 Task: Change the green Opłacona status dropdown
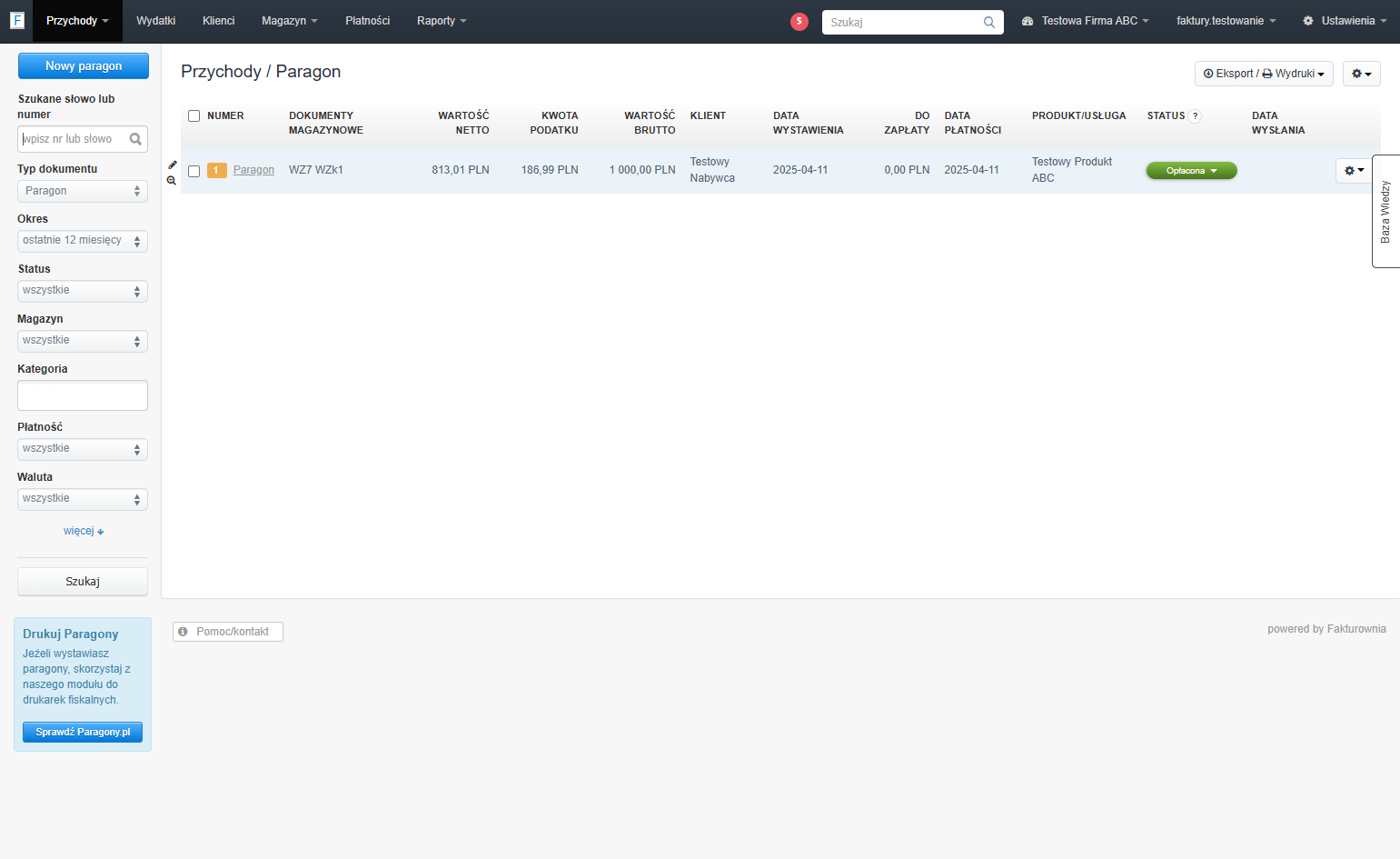tap(1191, 171)
